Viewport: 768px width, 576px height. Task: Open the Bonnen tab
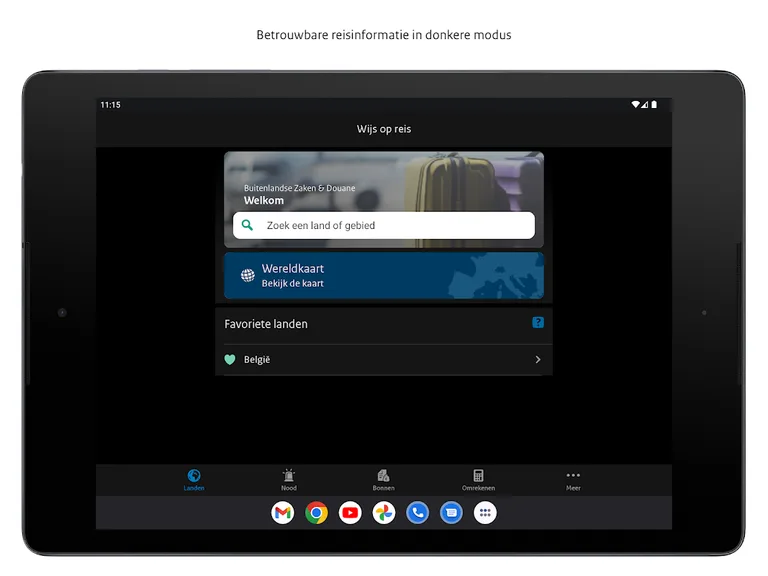click(x=384, y=480)
